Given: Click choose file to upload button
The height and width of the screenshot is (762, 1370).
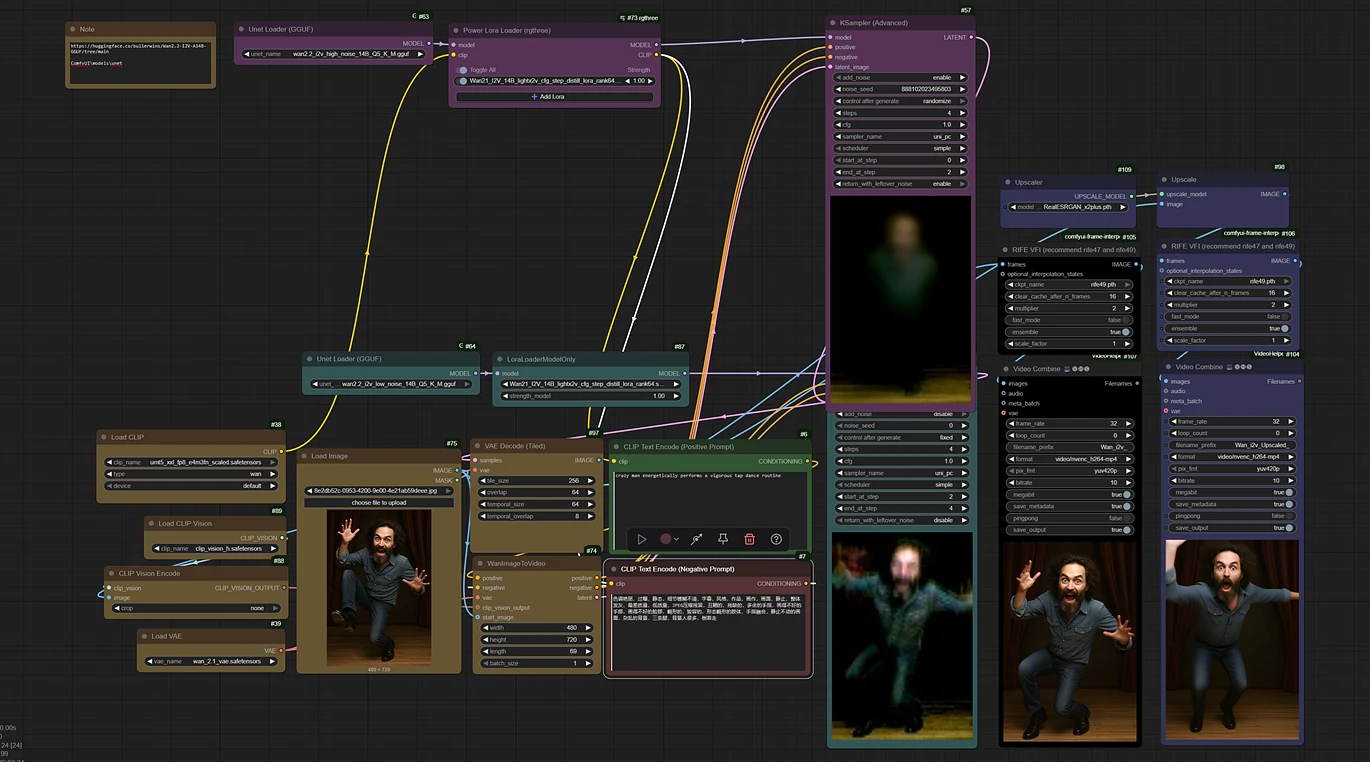Looking at the screenshot, I should click(x=378, y=502).
